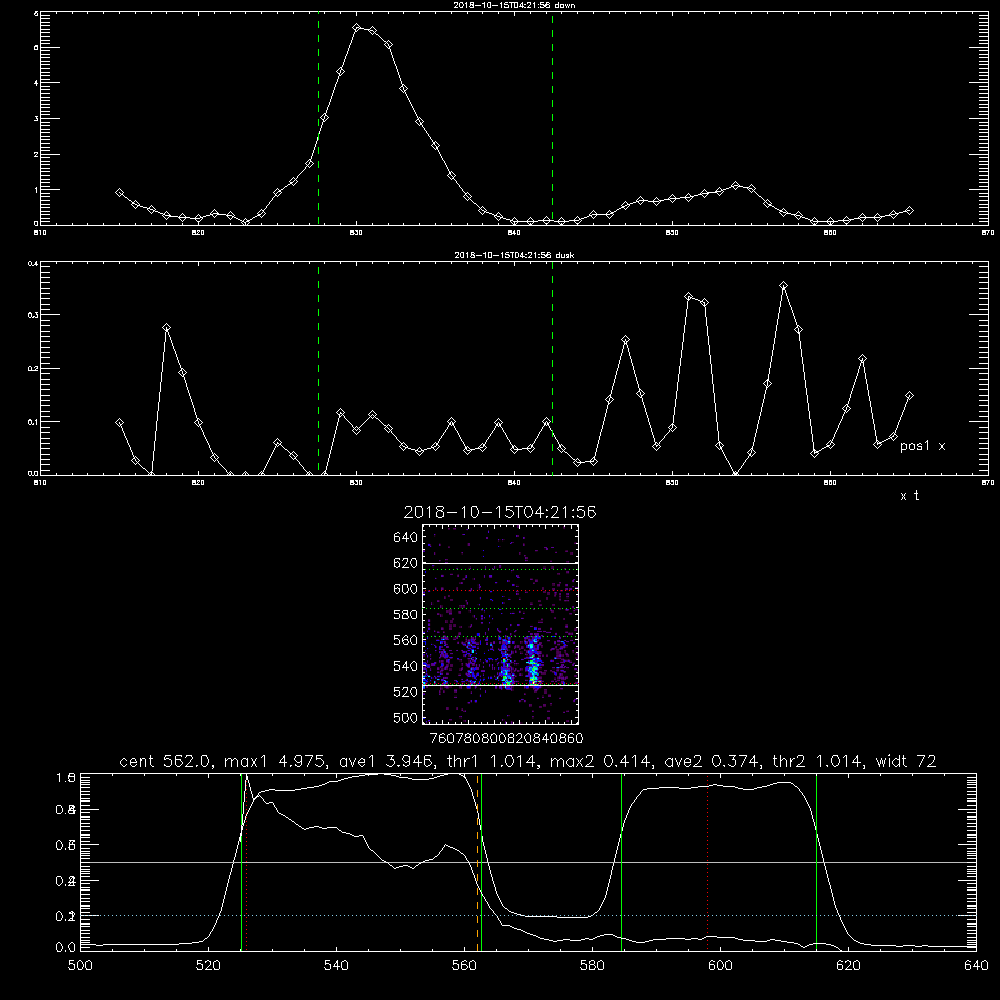Click the left green dashed marker in the dawn plot
1000x1000 pixels.
pyautogui.click(x=318, y=119)
